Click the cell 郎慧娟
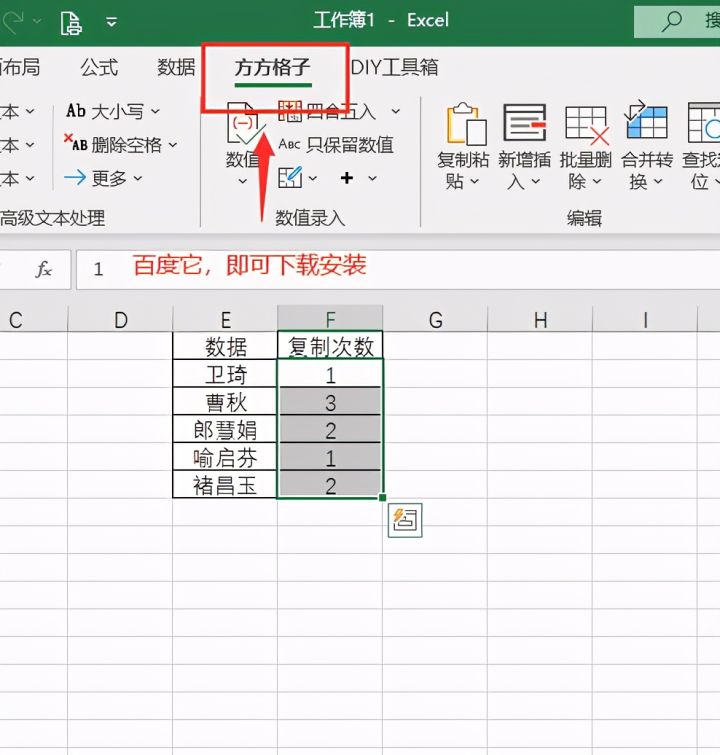Image resolution: width=720 pixels, height=755 pixels. coord(225,430)
